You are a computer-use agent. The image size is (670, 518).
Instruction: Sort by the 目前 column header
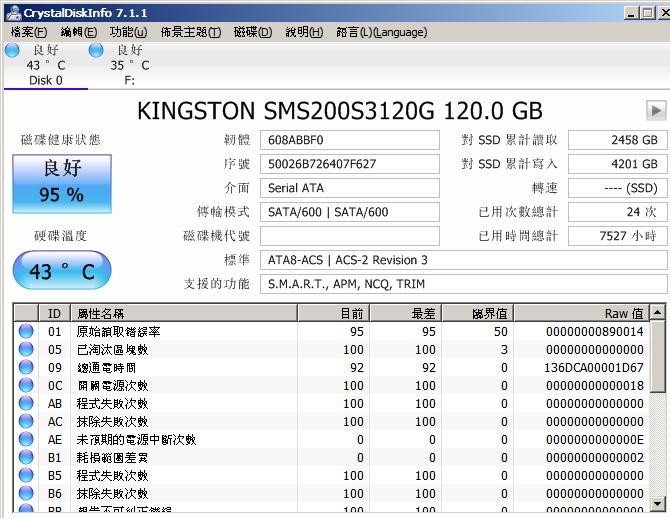[333, 313]
